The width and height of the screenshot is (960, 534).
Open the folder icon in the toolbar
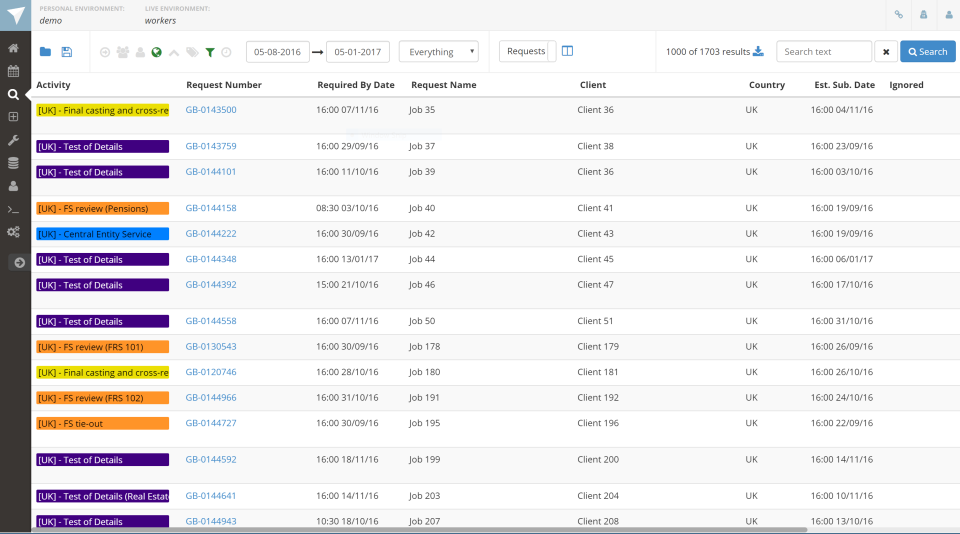[46, 52]
